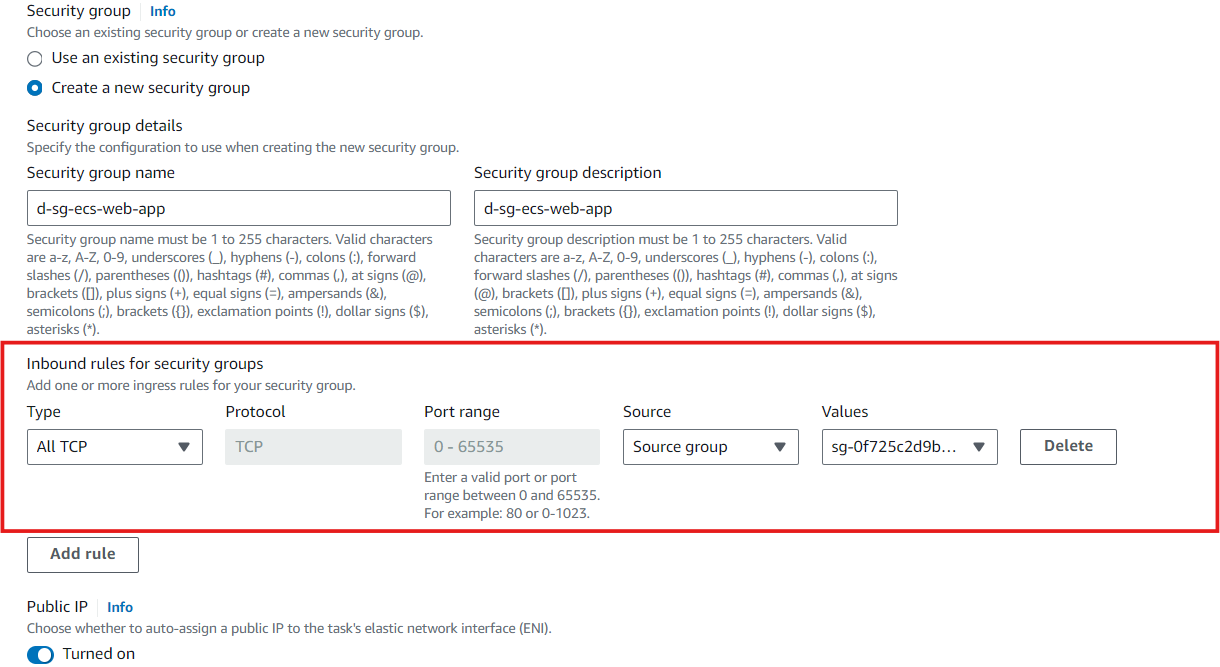Screen dimensions: 1220x667
Task: Open the Security group Info link
Action: tap(162, 11)
